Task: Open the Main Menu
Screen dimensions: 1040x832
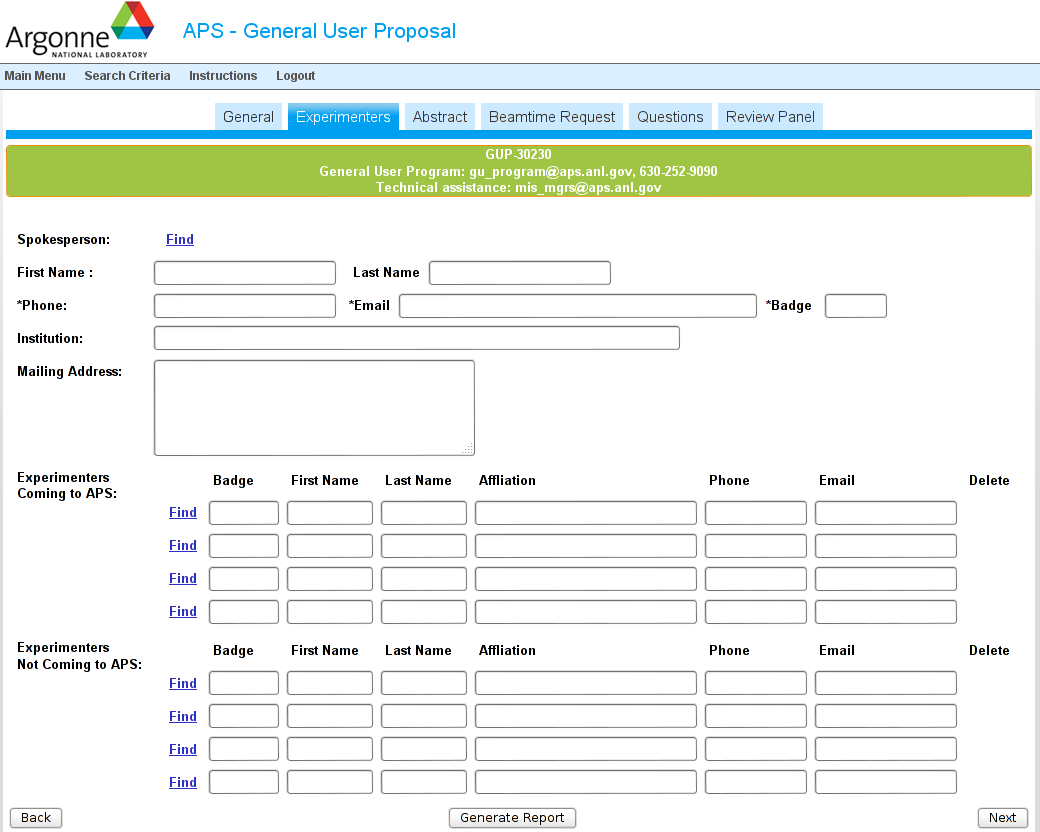Action: pyautogui.click(x=35, y=76)
